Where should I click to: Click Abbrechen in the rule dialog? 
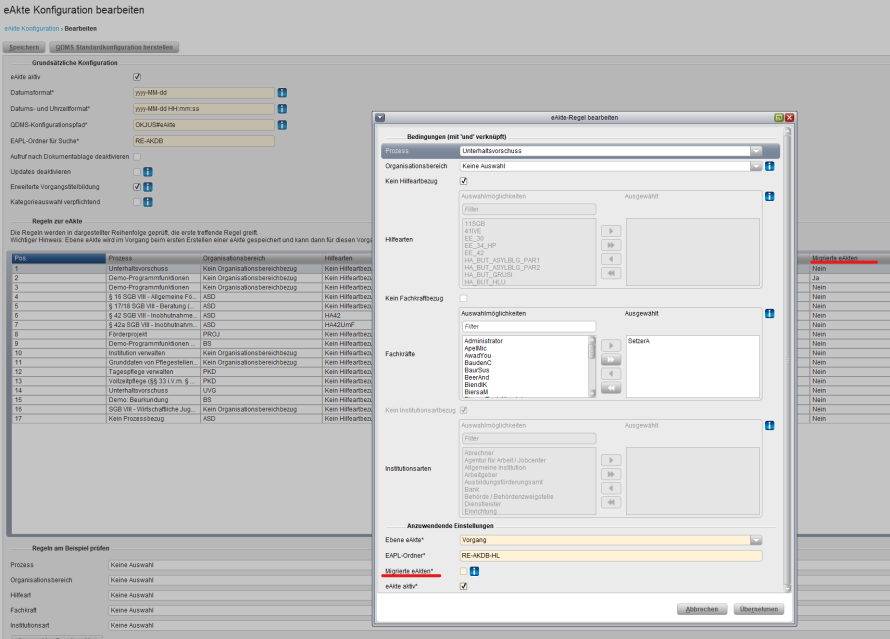pos(702,609)
